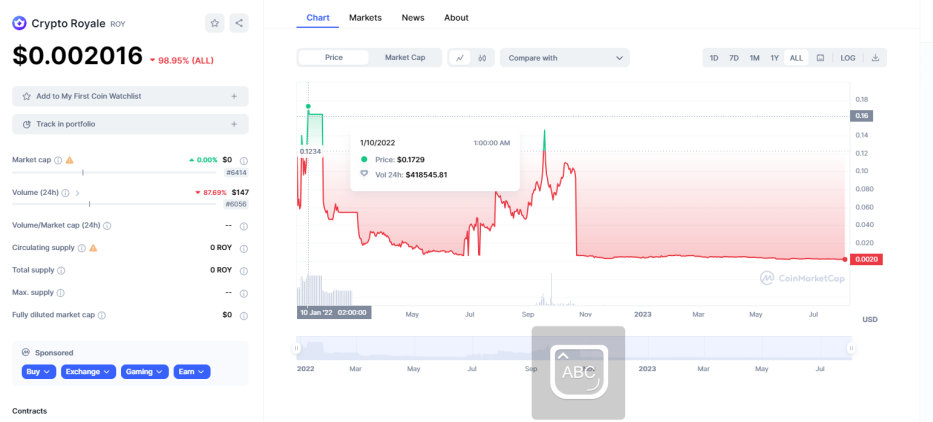This screenshot has height=422, width=933.
Task: Click Add to My First Coin Watchlist
Action: [130, 96]
